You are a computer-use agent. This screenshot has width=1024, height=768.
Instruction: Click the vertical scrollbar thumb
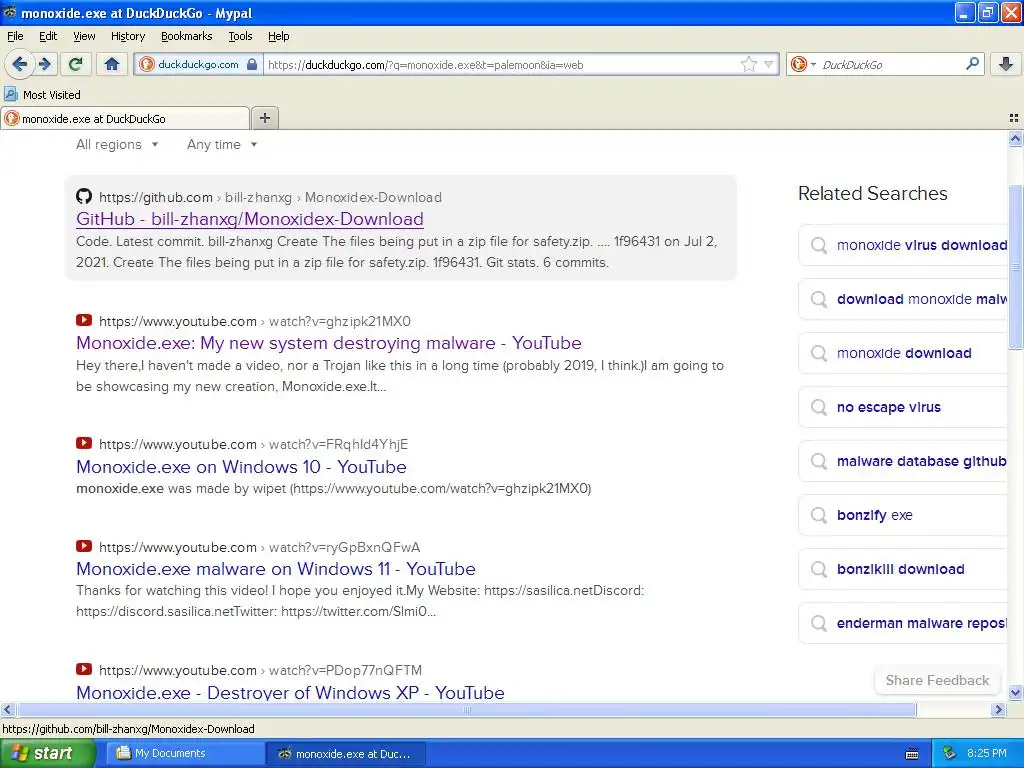click(1016, 266)
